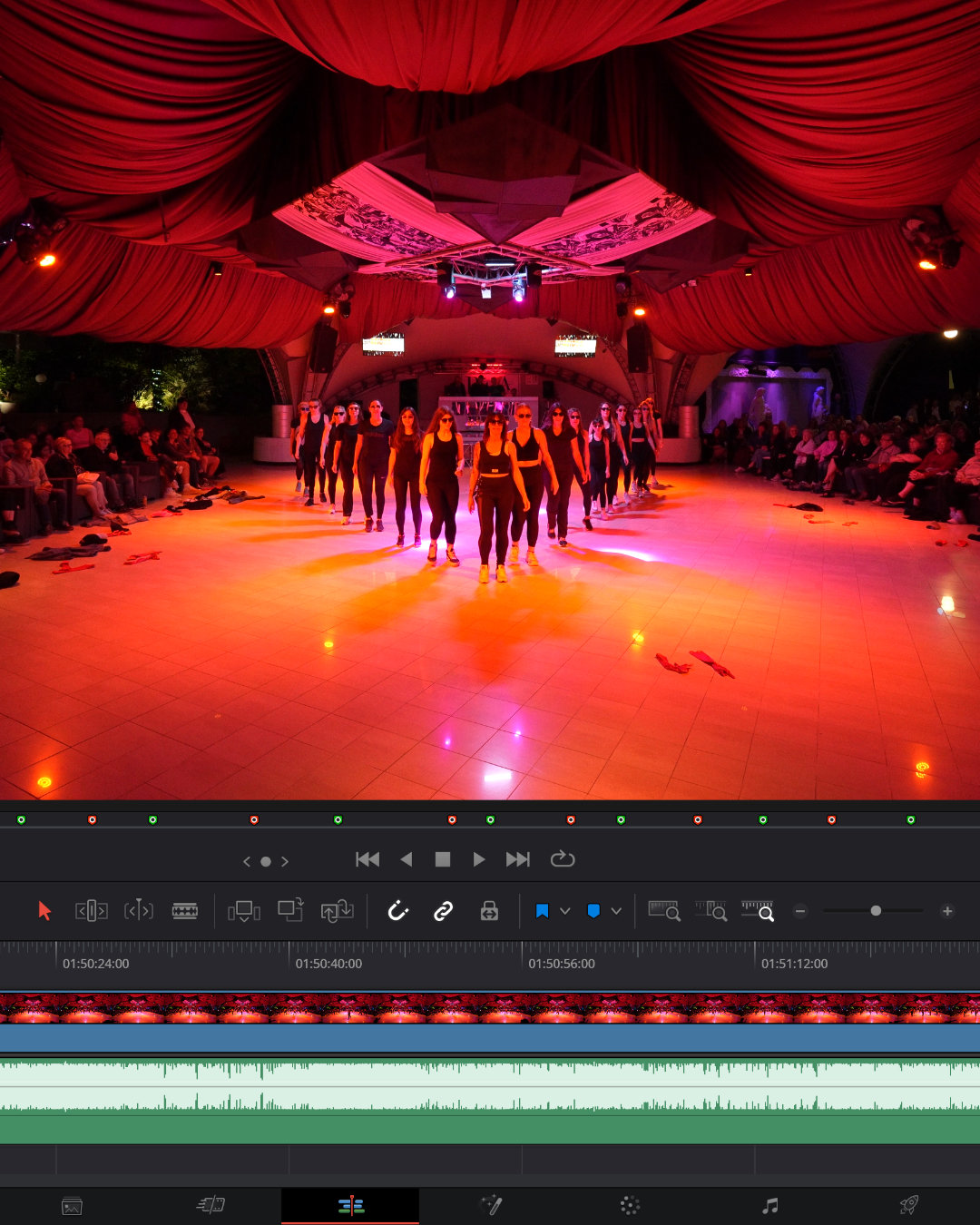Click the Replace Clip icon
Screen dimensions: 980x1225
pos(337,911)
